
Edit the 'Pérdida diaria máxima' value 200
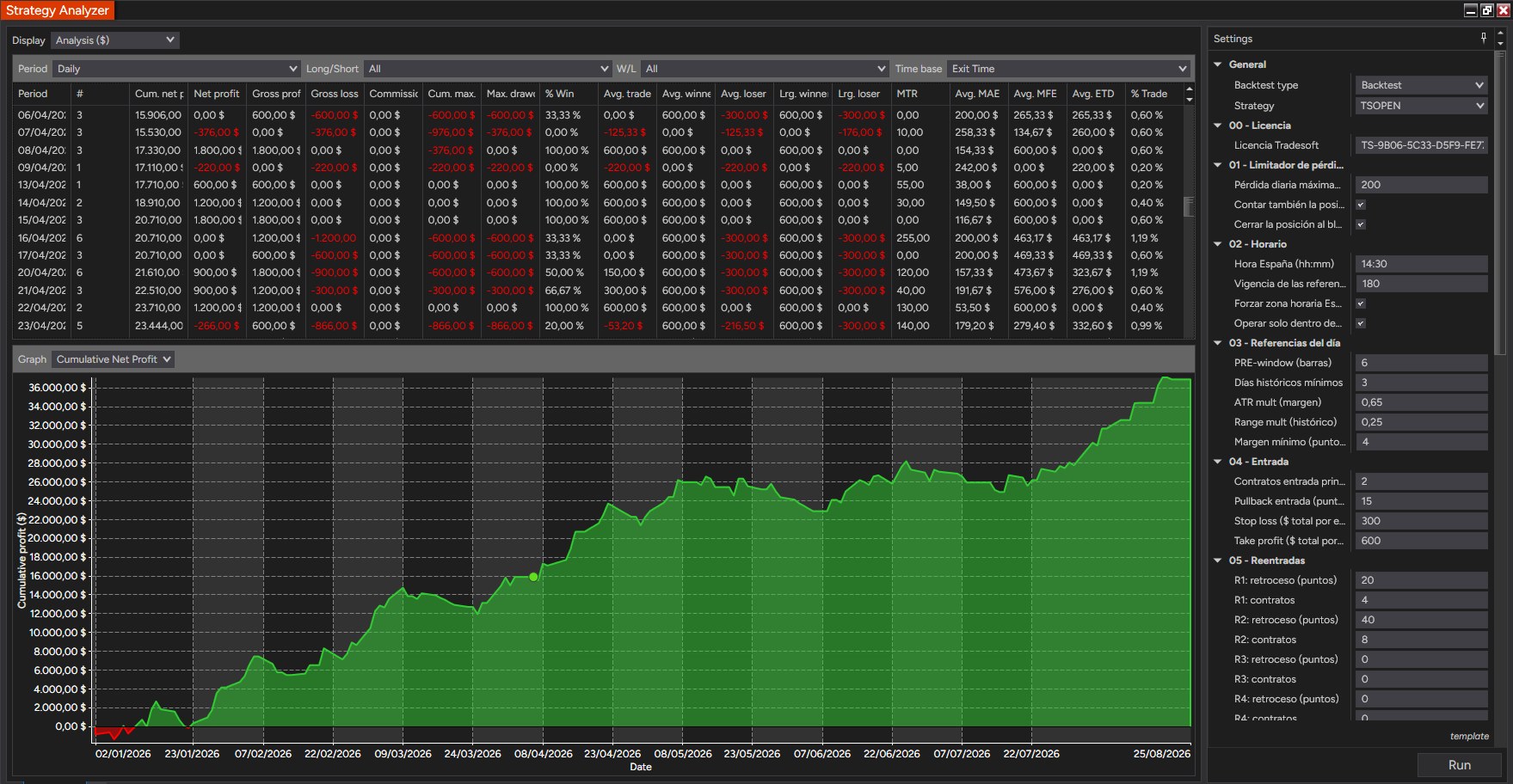(x=1421, y=185)
